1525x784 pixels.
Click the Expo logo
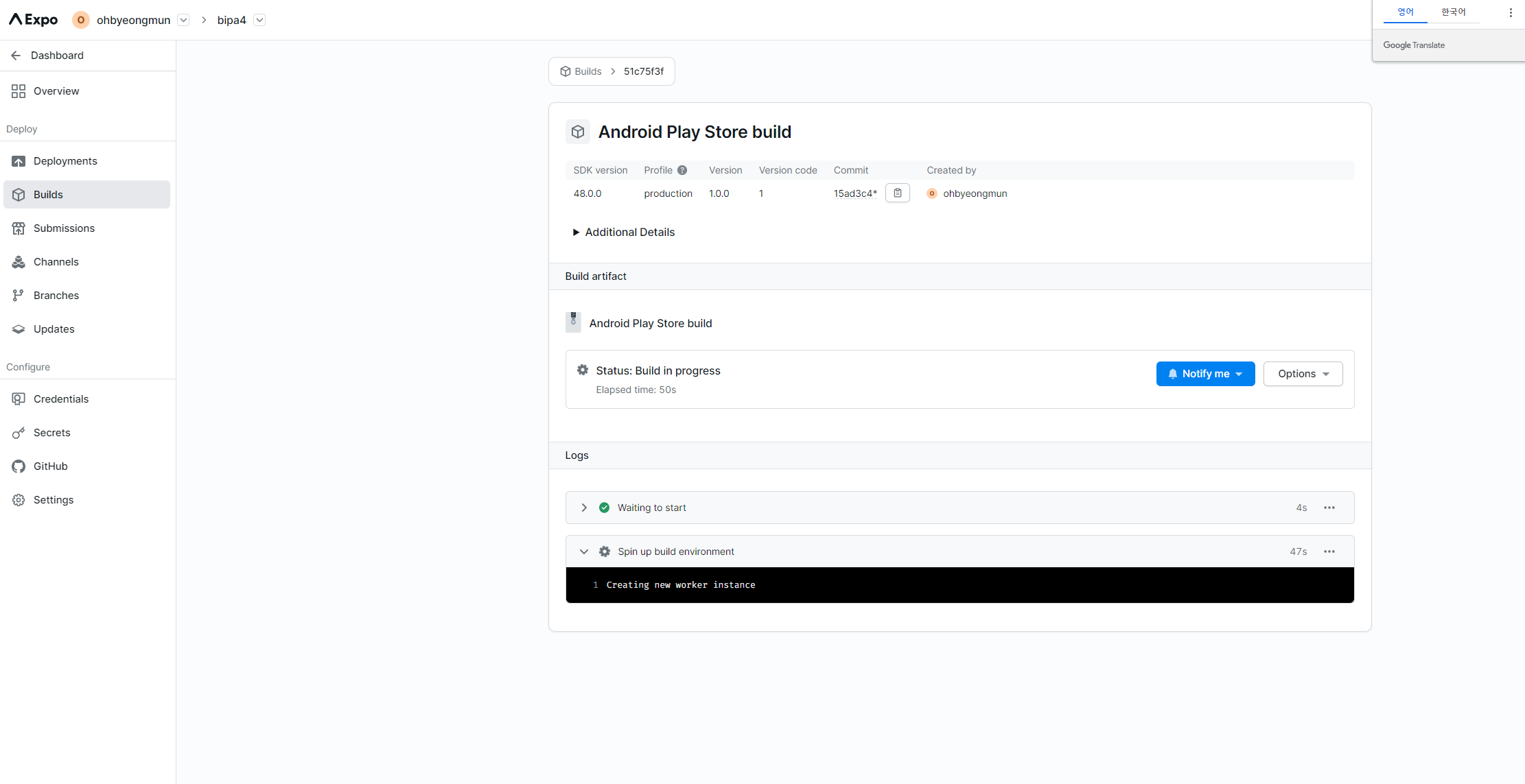pos(33,20)
